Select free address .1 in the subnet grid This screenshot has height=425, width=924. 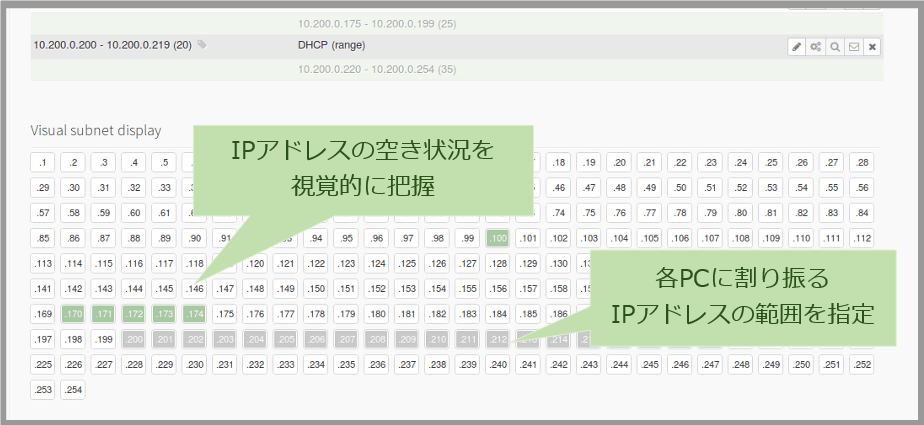[x=43, y=162]
